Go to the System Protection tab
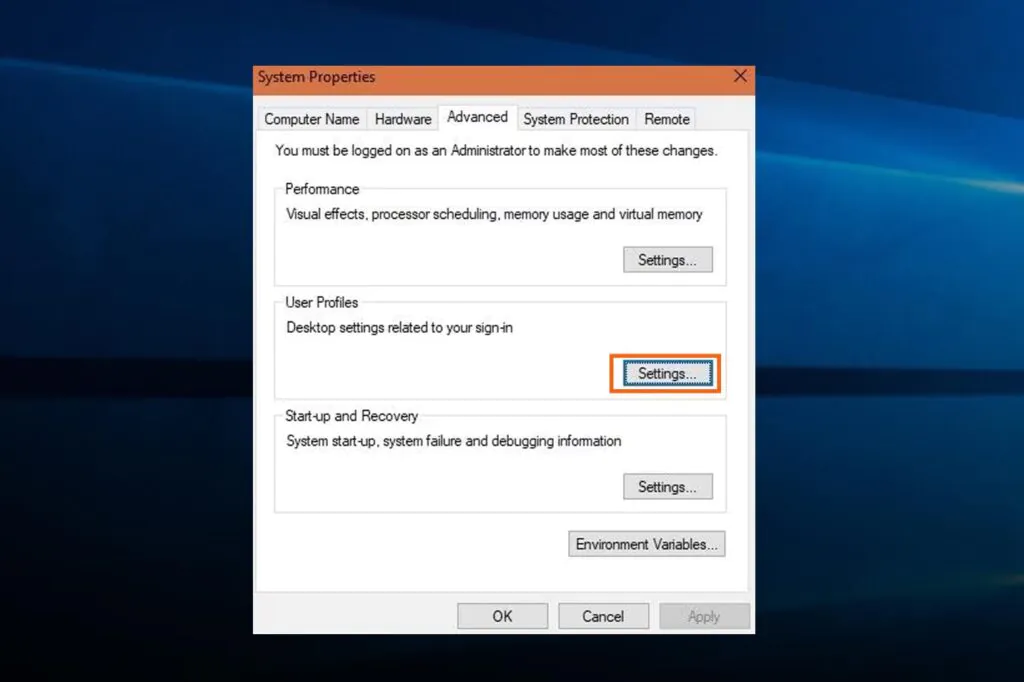Image resolution: width=1024 pixels, height=682 pixels. pos(575,119)
